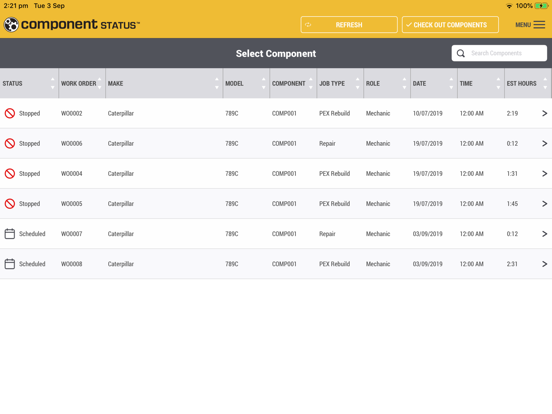Viewport: 552px width, 414px height.
Task: Sort by the Date column
Action: click(434, 83)
